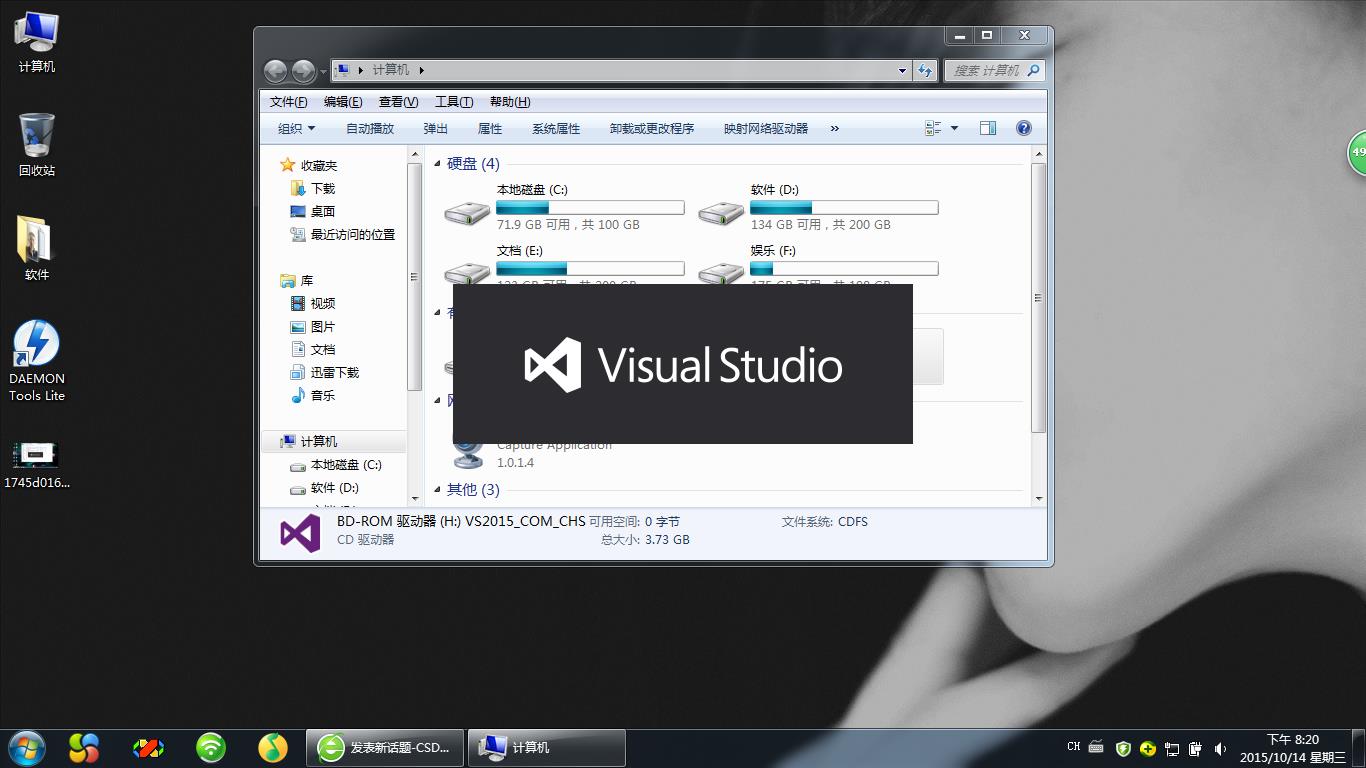Select 音乐 library in navigation pane

click(312, 395)
